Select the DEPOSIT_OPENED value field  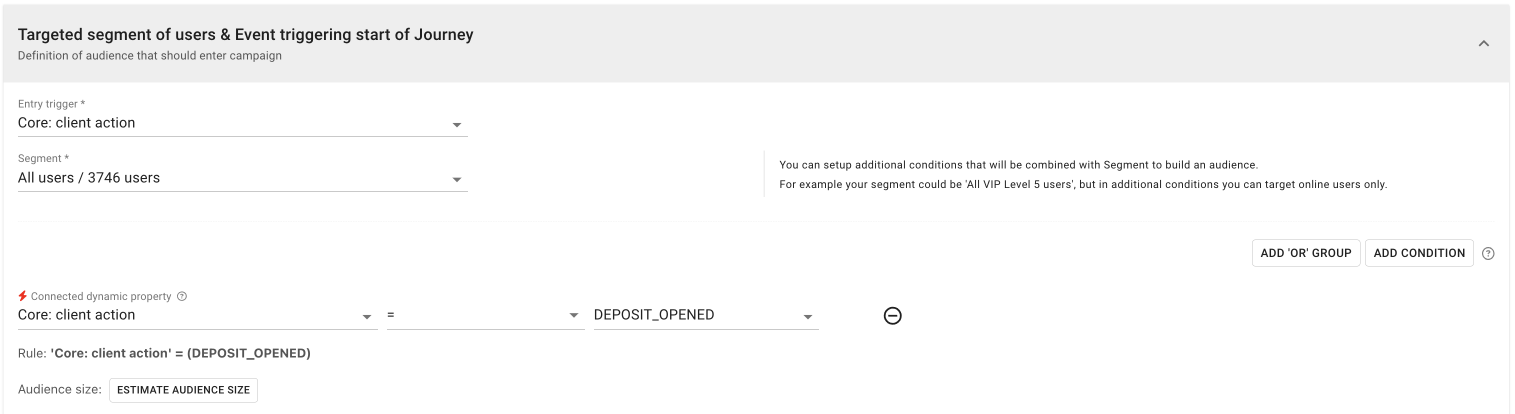pyautogui.click(x=695, y=315)
